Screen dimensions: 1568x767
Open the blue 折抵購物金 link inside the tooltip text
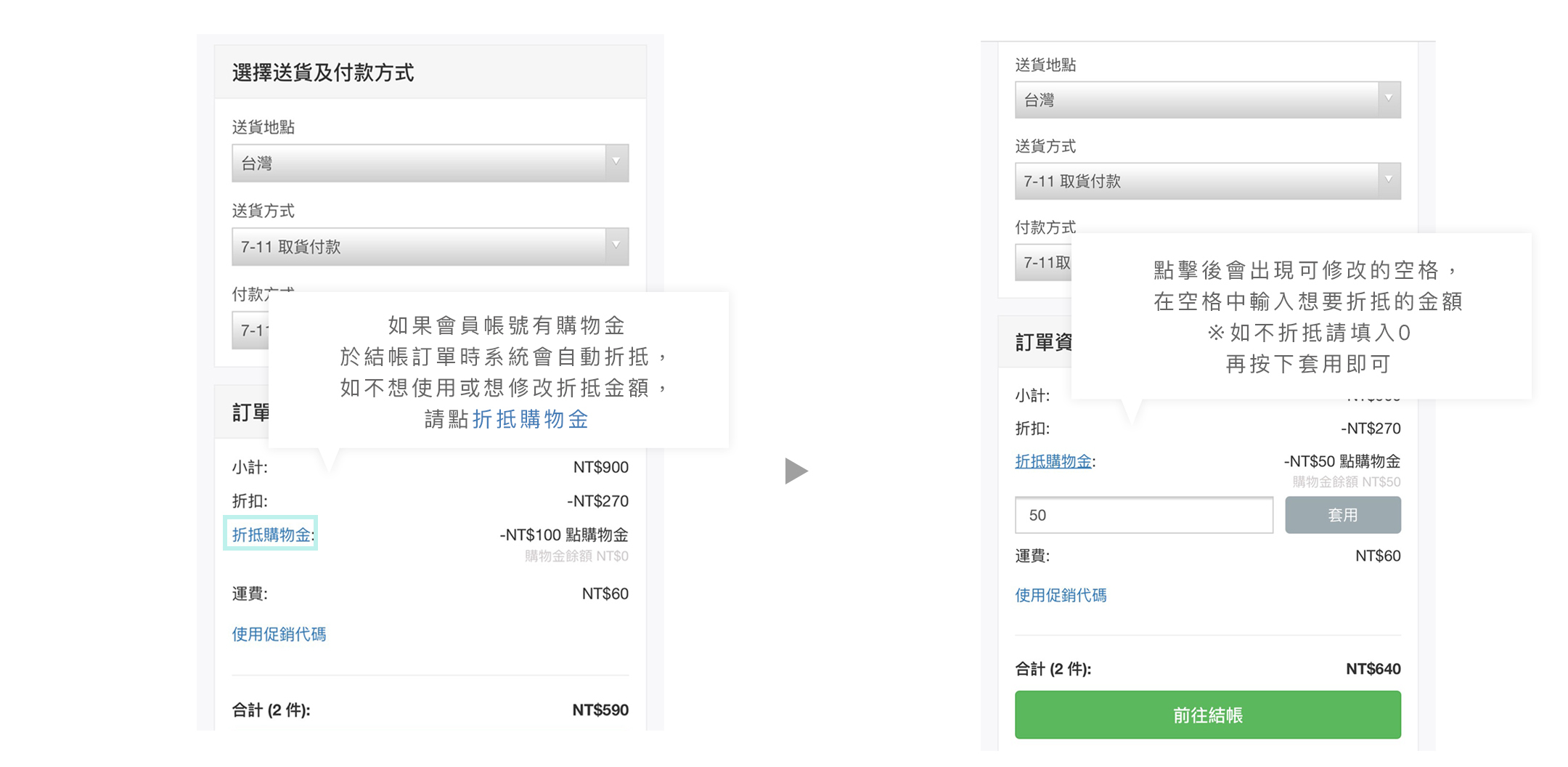click(530, 420)
